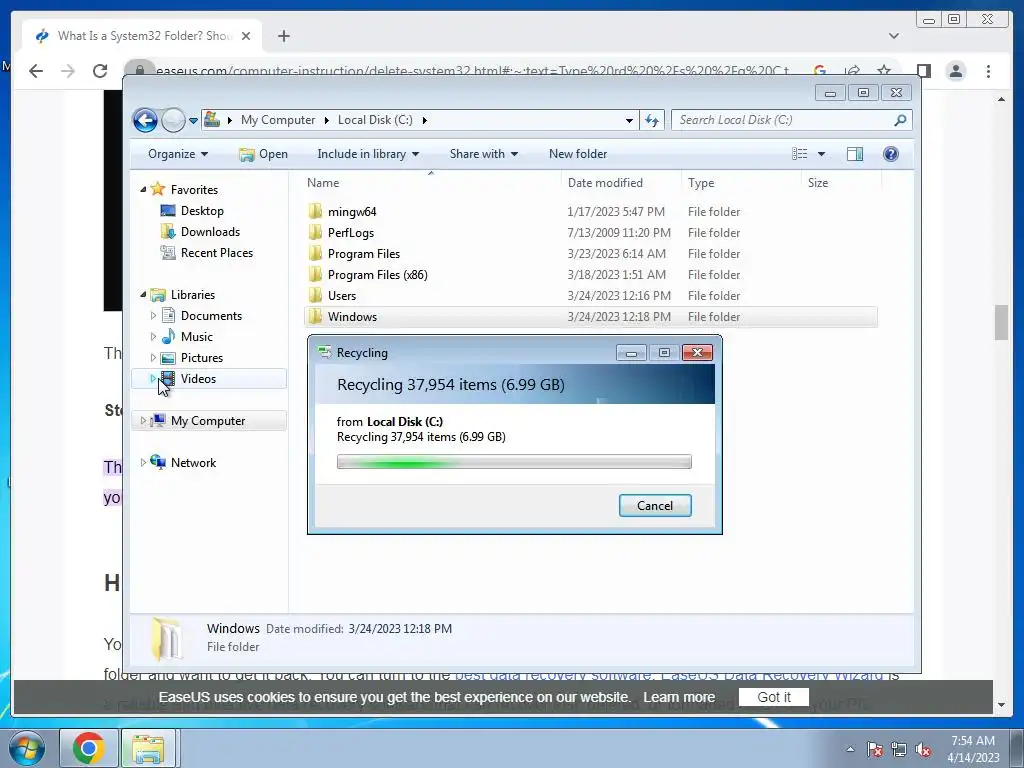The image size is (1024, 768).
Task: Open Chrome three-dot menu
Action: tap(988, 71)
